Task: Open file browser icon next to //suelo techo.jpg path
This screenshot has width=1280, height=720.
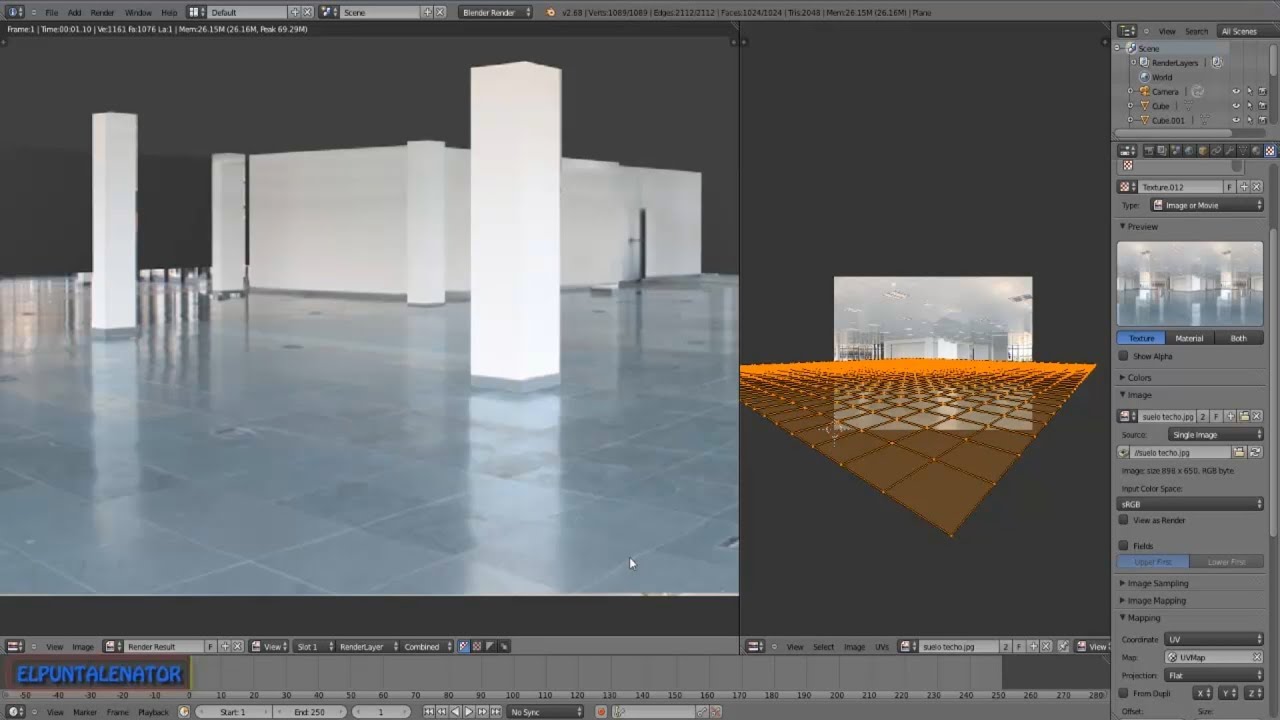Action: point(1239,453)
